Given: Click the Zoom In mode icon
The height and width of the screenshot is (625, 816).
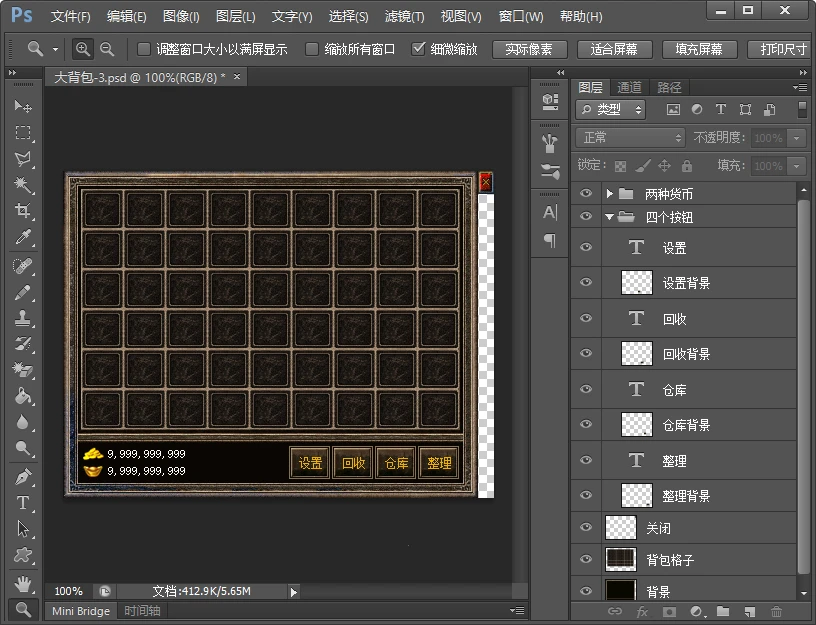Looking at the screenshot, I should click(x=83, y=49).
